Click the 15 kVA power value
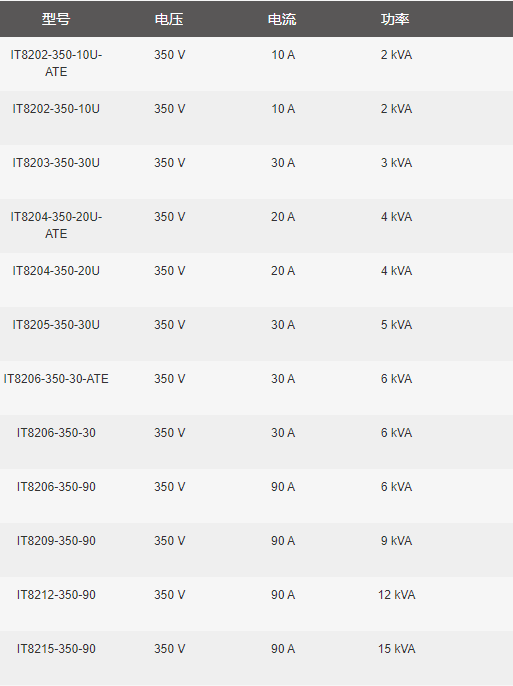Viewport: 513px width, 686px height. (396, 649)
